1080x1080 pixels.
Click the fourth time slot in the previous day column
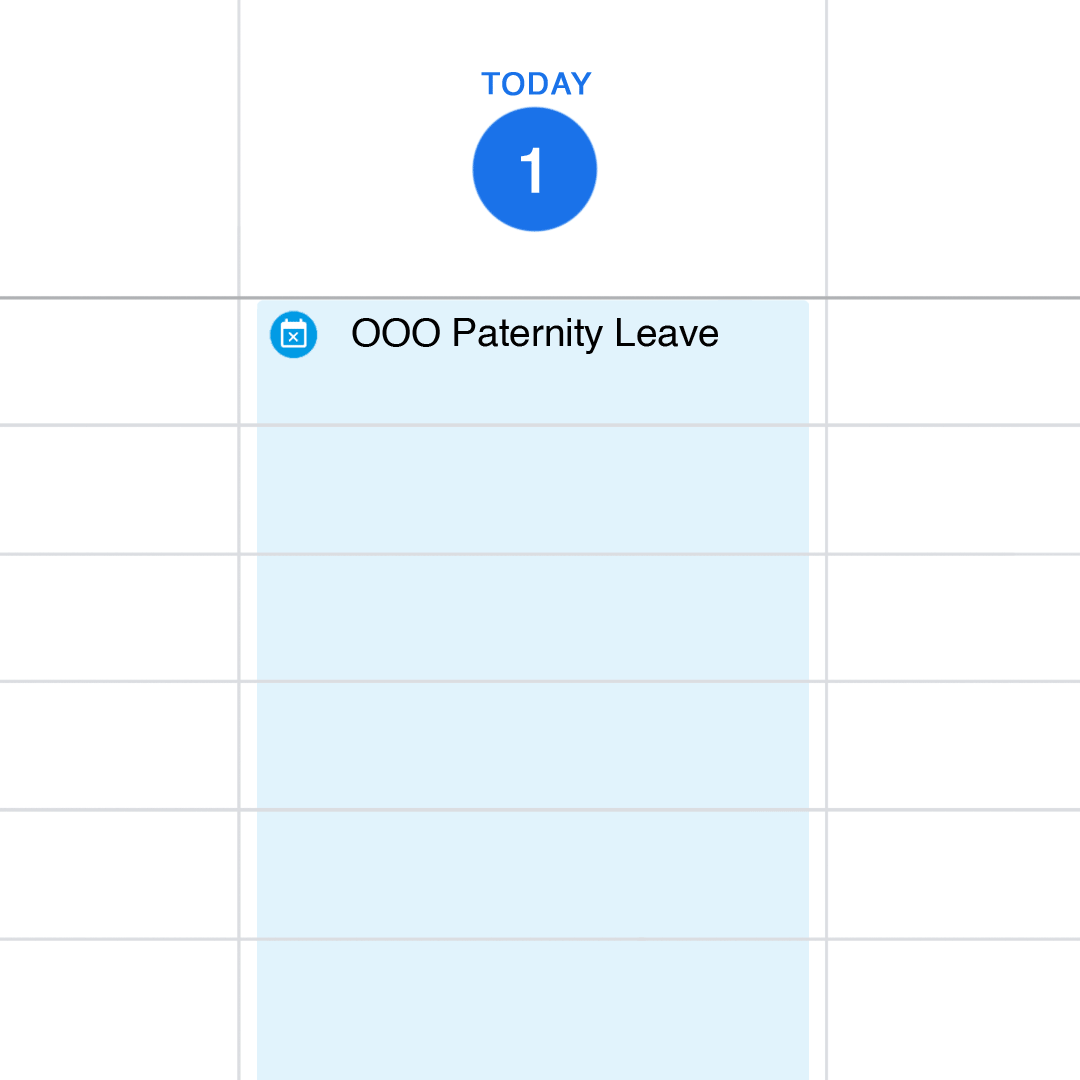119,745
